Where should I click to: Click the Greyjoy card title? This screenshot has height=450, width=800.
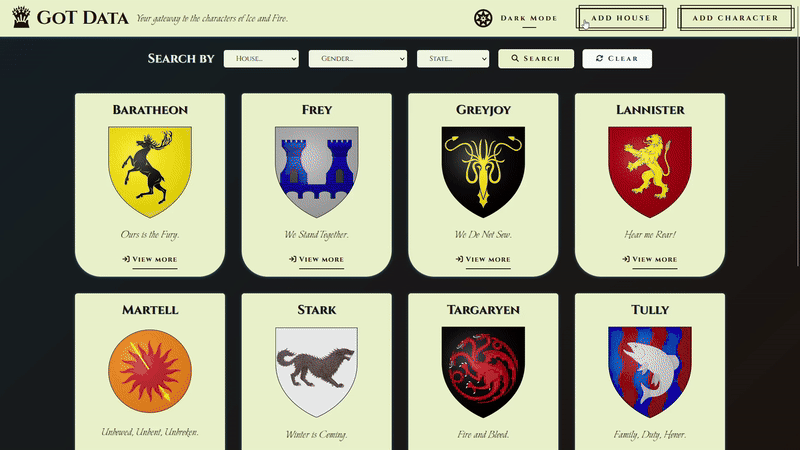pyautogui.click(x=483, y=110)
